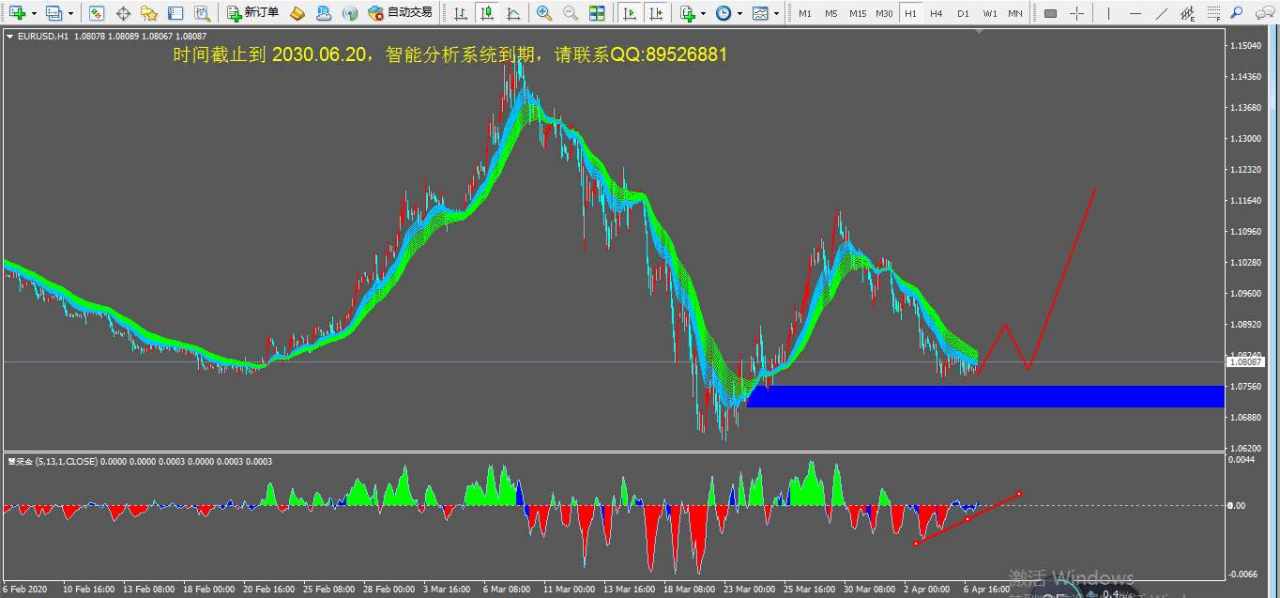Zoom in on the chart
Screen dimensions: 1280x598
(x=544, y=13)
